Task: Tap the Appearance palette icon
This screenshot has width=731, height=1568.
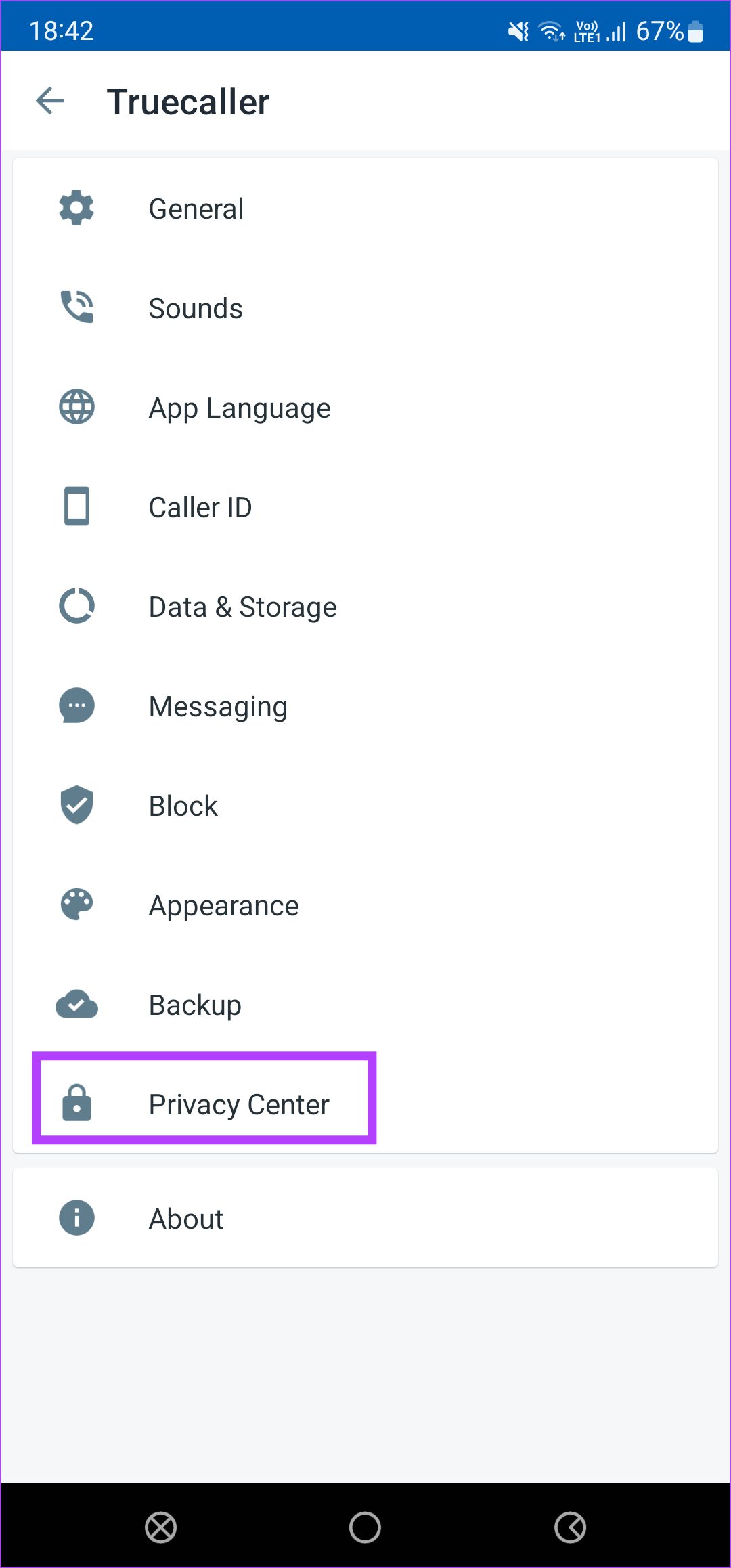Action: coord(76,905)
